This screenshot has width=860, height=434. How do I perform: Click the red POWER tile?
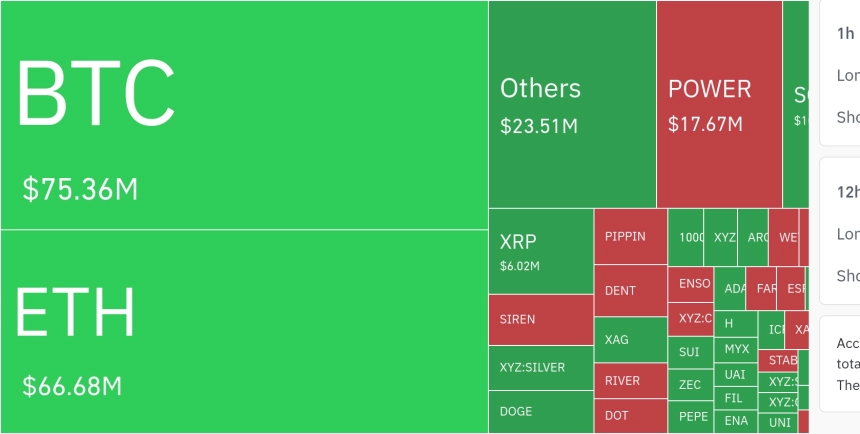pyautogui.click(x=718, y=104)
